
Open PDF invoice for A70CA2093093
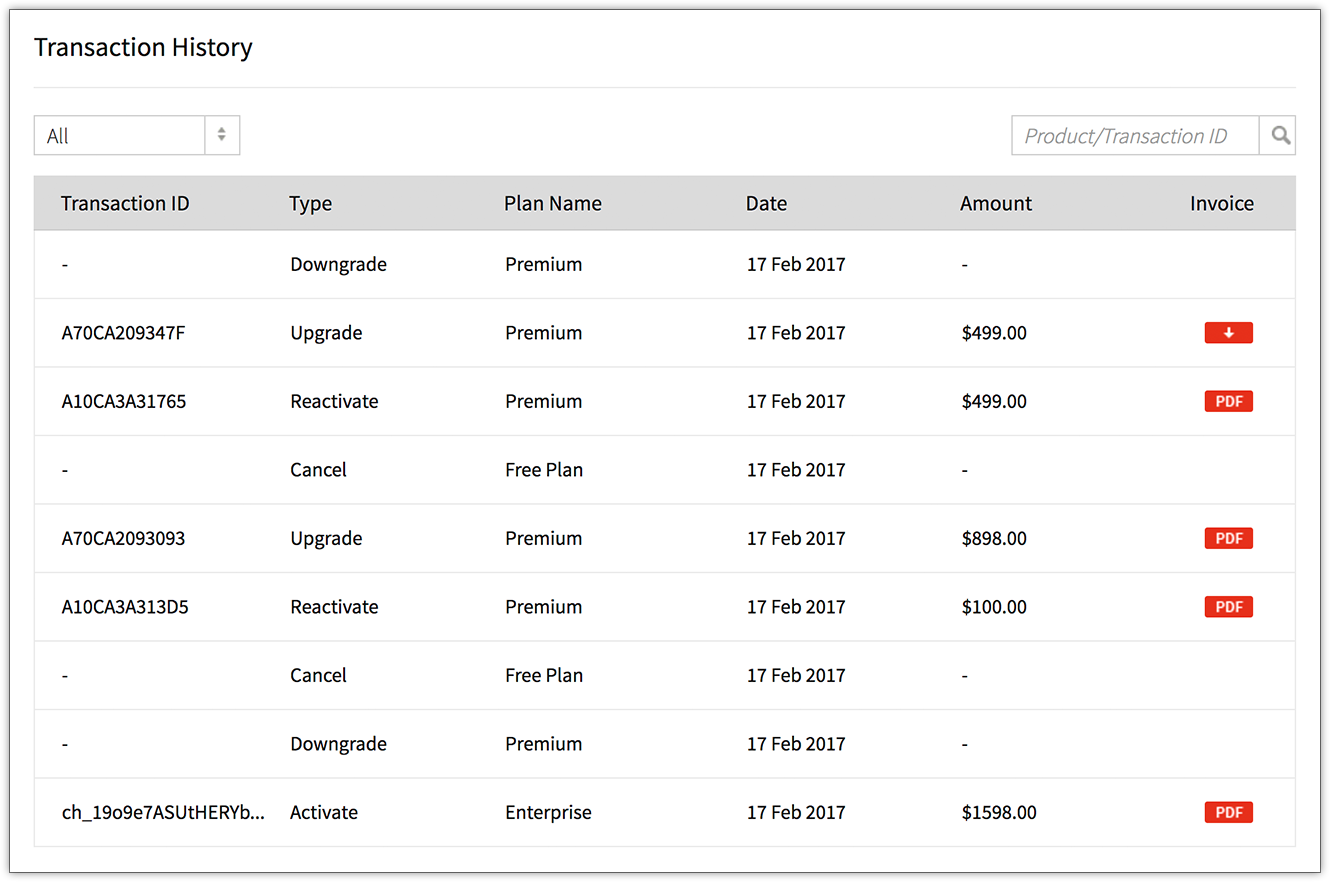(1228, 538)
